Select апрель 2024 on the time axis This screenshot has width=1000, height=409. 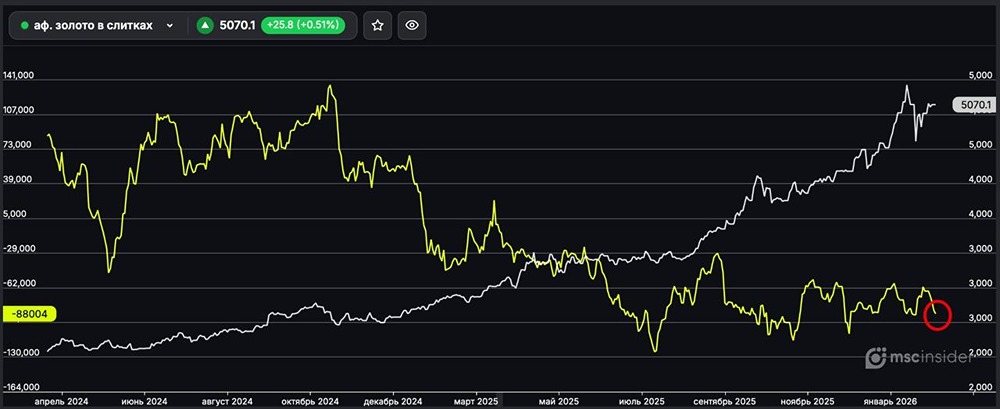(62, 402)
